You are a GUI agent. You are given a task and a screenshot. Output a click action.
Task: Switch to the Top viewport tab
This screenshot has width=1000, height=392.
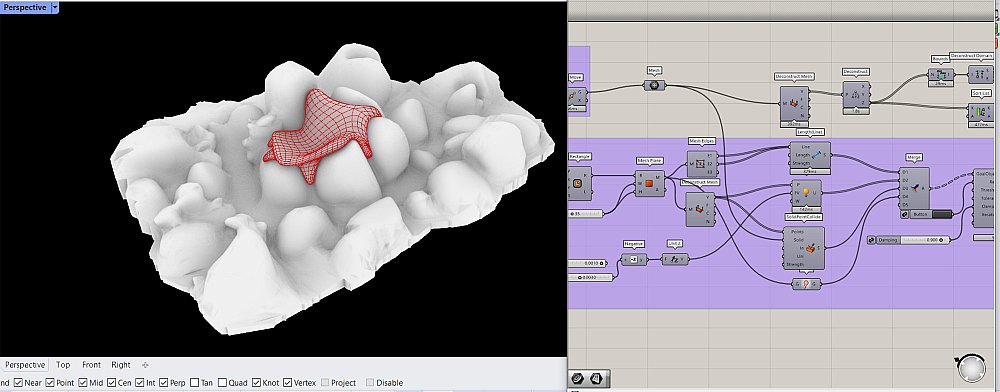[63, 365]
